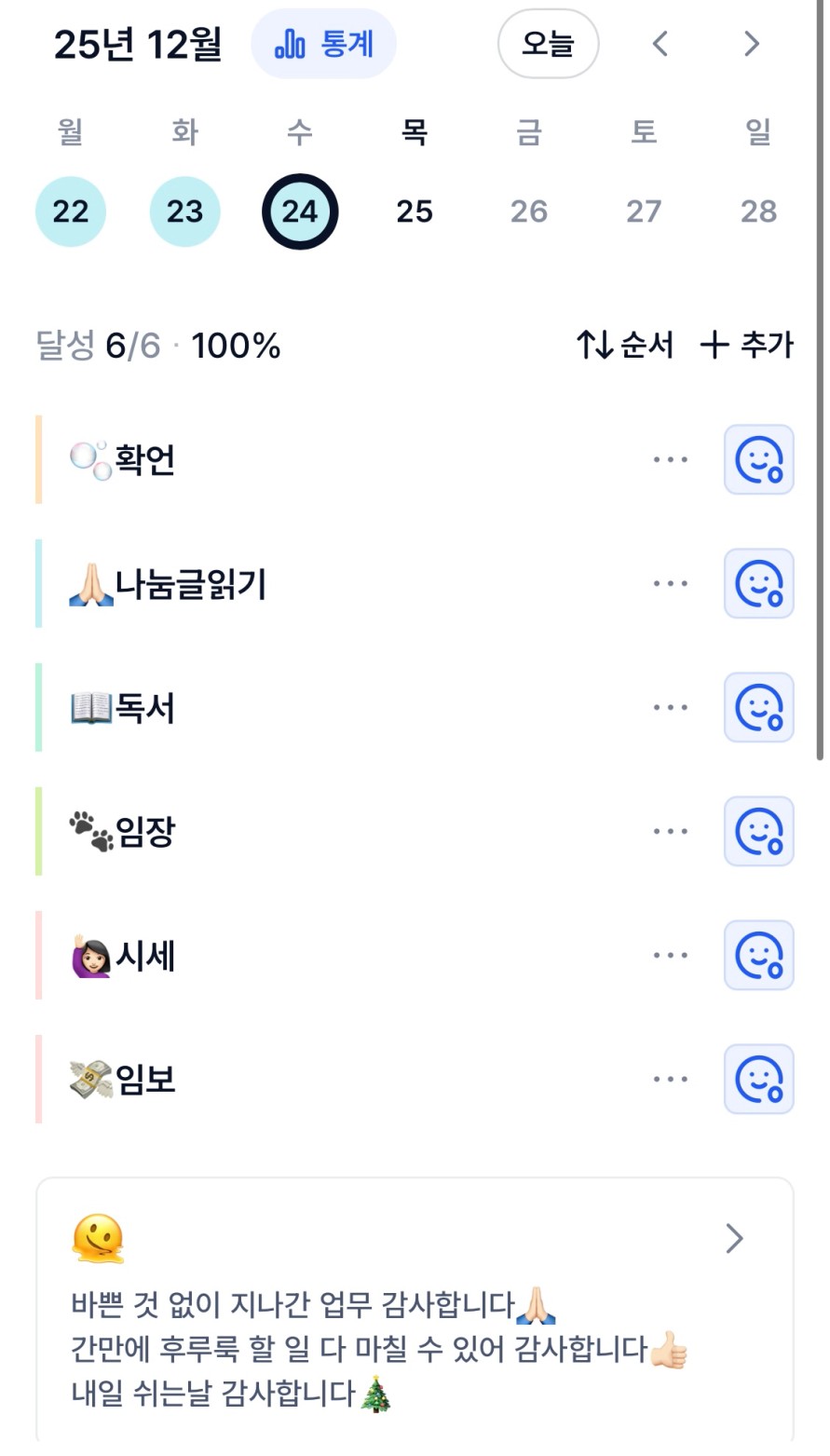The image size is (830, 1456).
Task: Open the three-dot menu for 시세
Action: (x=671, y=955)
